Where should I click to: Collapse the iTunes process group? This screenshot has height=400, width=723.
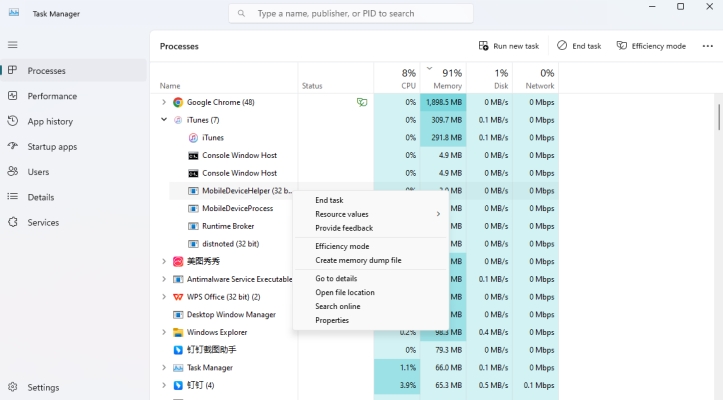pyautogui.click(x=164, y=120)
